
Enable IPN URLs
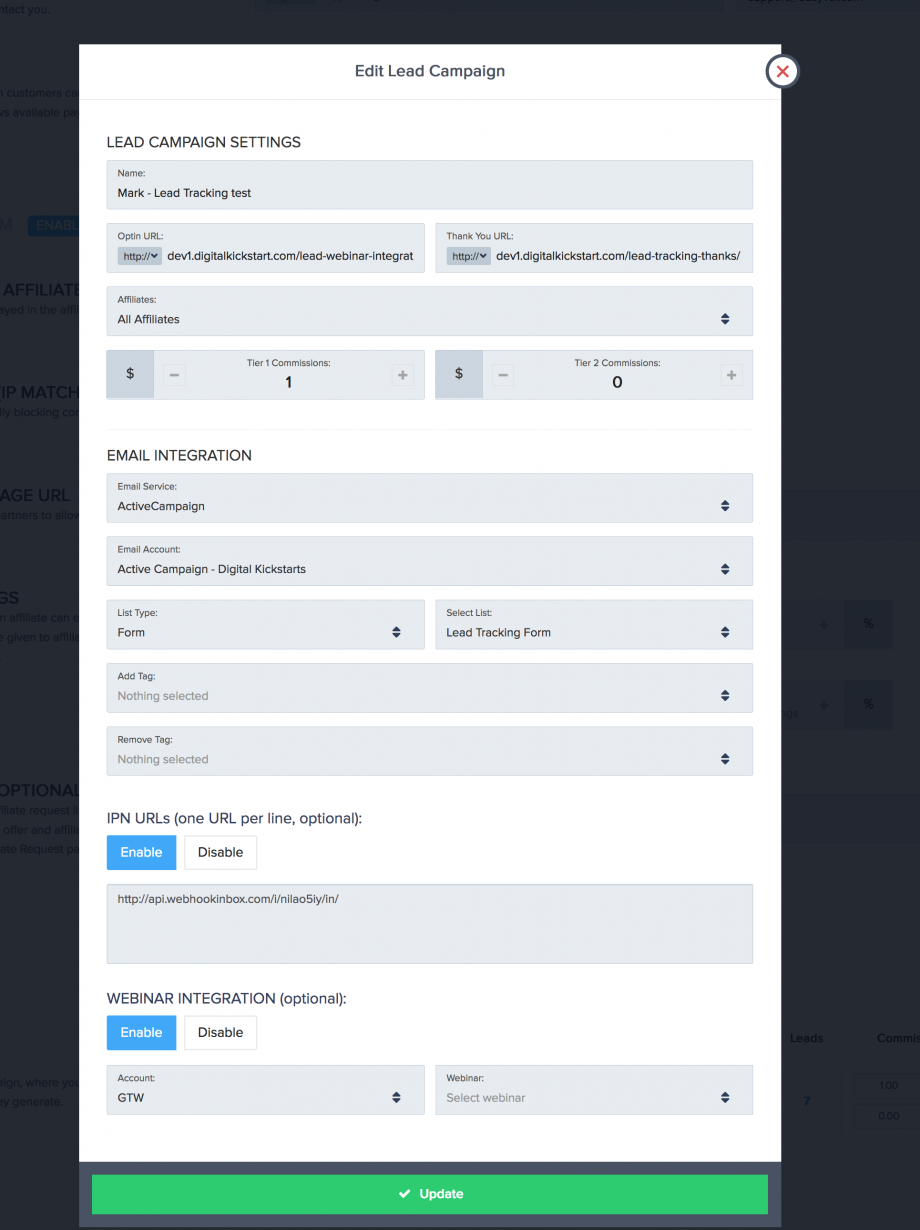(141, 852)
